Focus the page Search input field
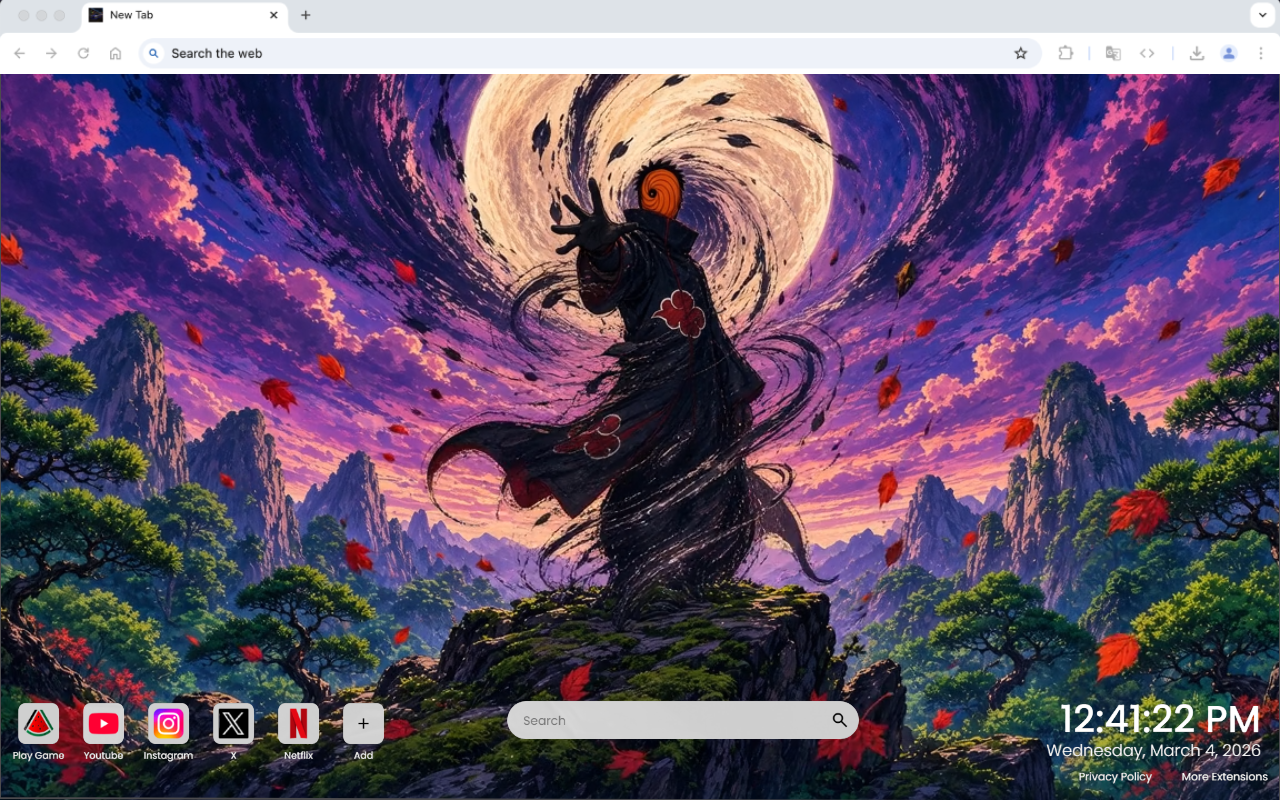 coord(682,720)
